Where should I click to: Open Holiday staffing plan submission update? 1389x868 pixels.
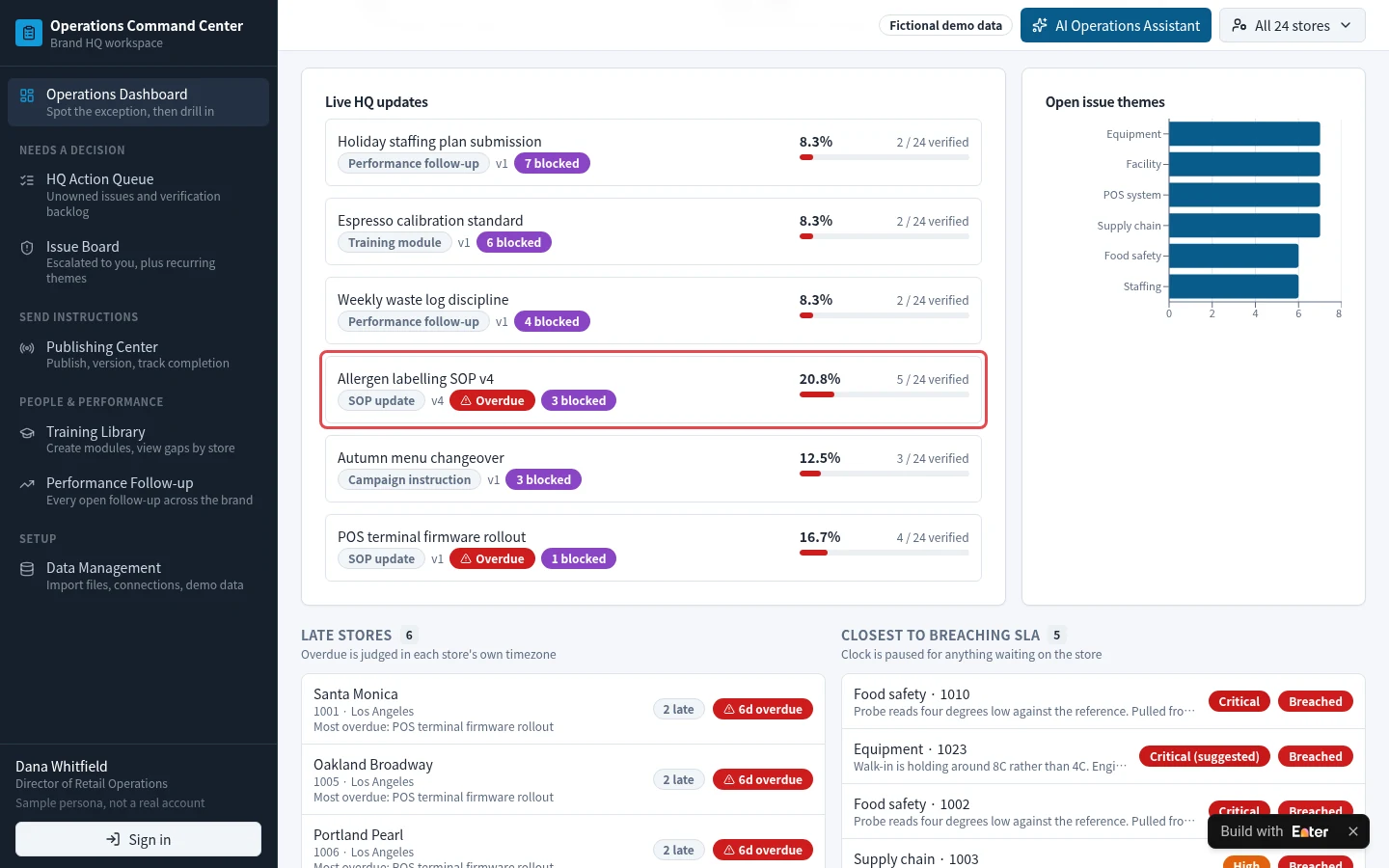coord(653,152)
